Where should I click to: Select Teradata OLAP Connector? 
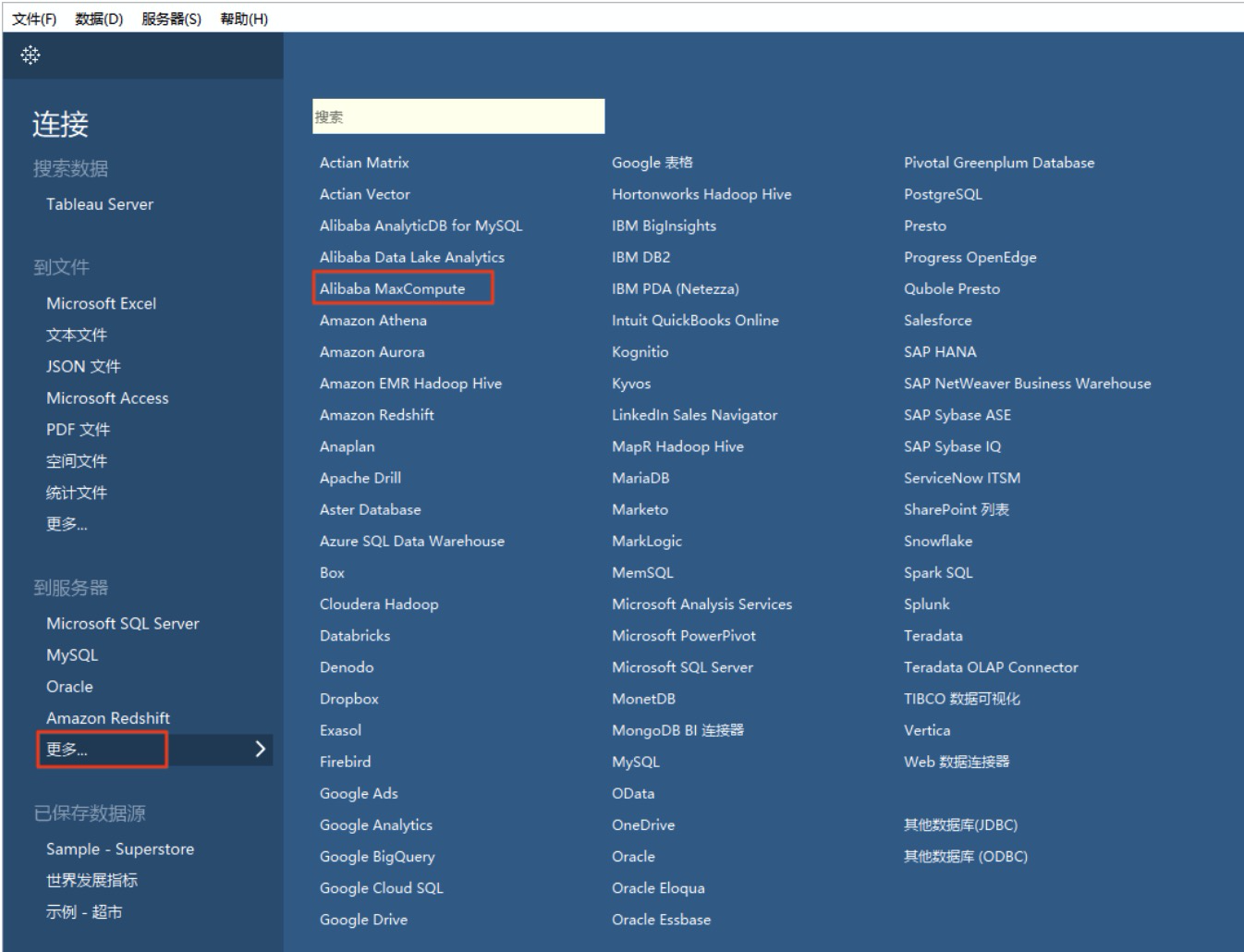coord(991,666)
